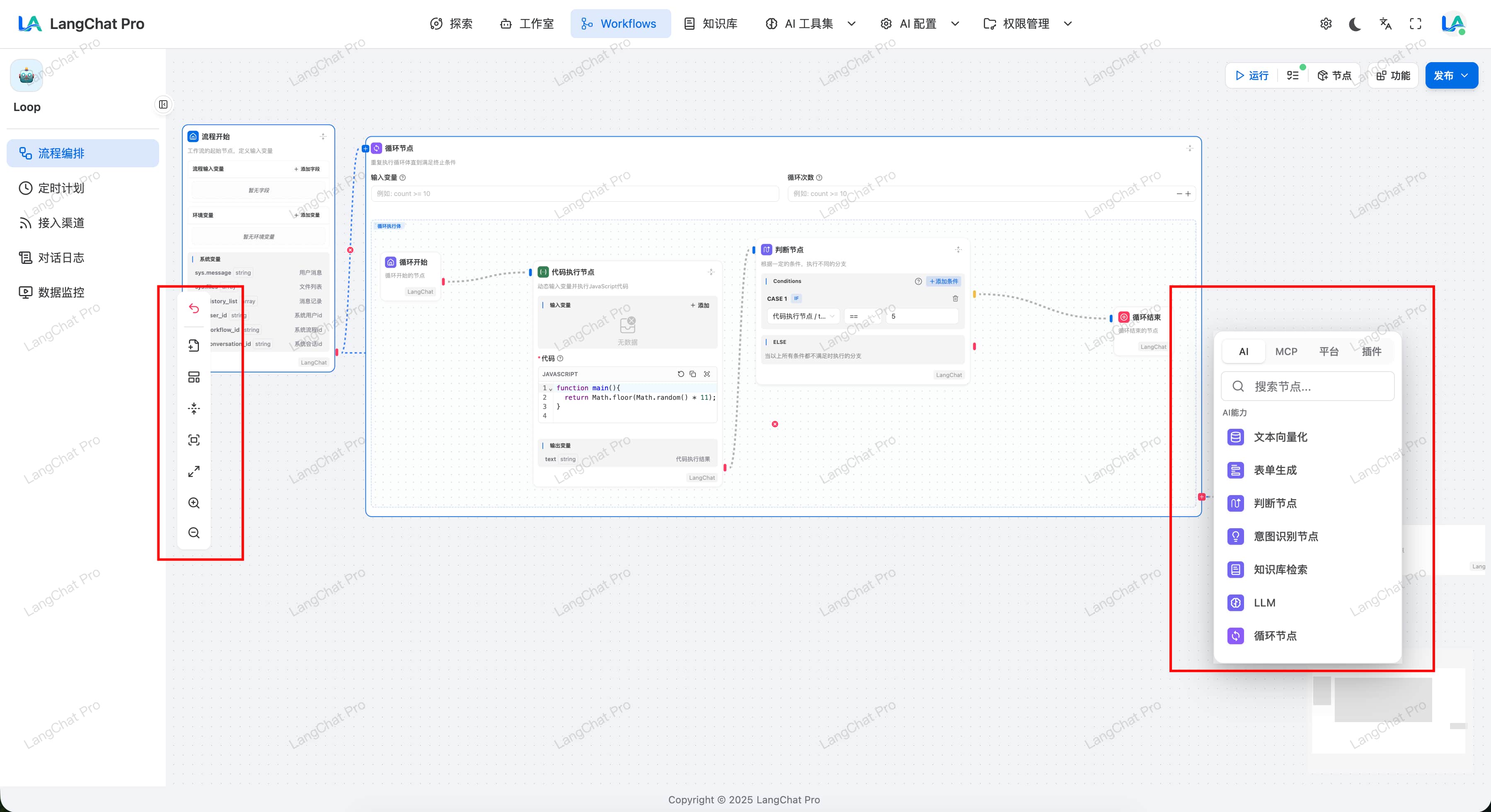Toggle fullscreen with the expand icon

(x=1415, y=23)
